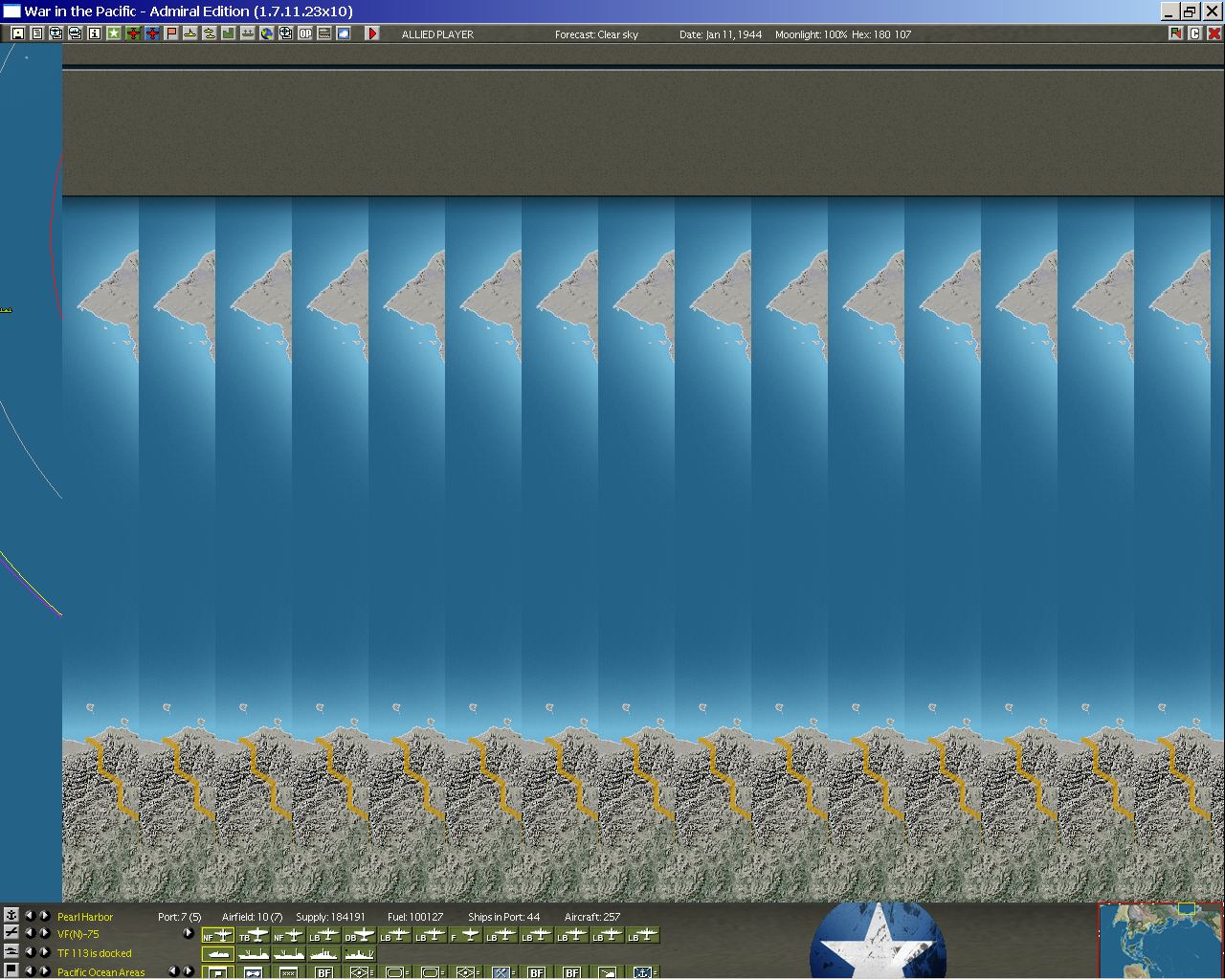The height and width of the screenshot is (980, 1225).
Task: Select the blue engineer crossed-tools unit icon
Action: pos(501,972)
